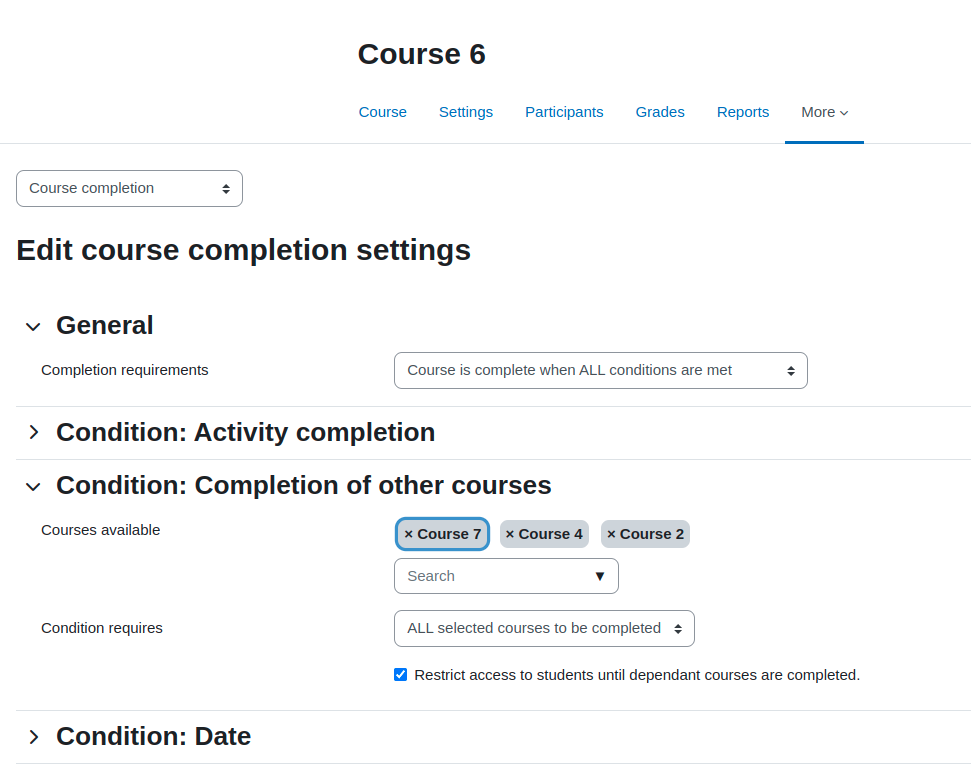Screen dimensions: 971x776
Task: Open Completion requirements dropdown
Action: [601, 370]
